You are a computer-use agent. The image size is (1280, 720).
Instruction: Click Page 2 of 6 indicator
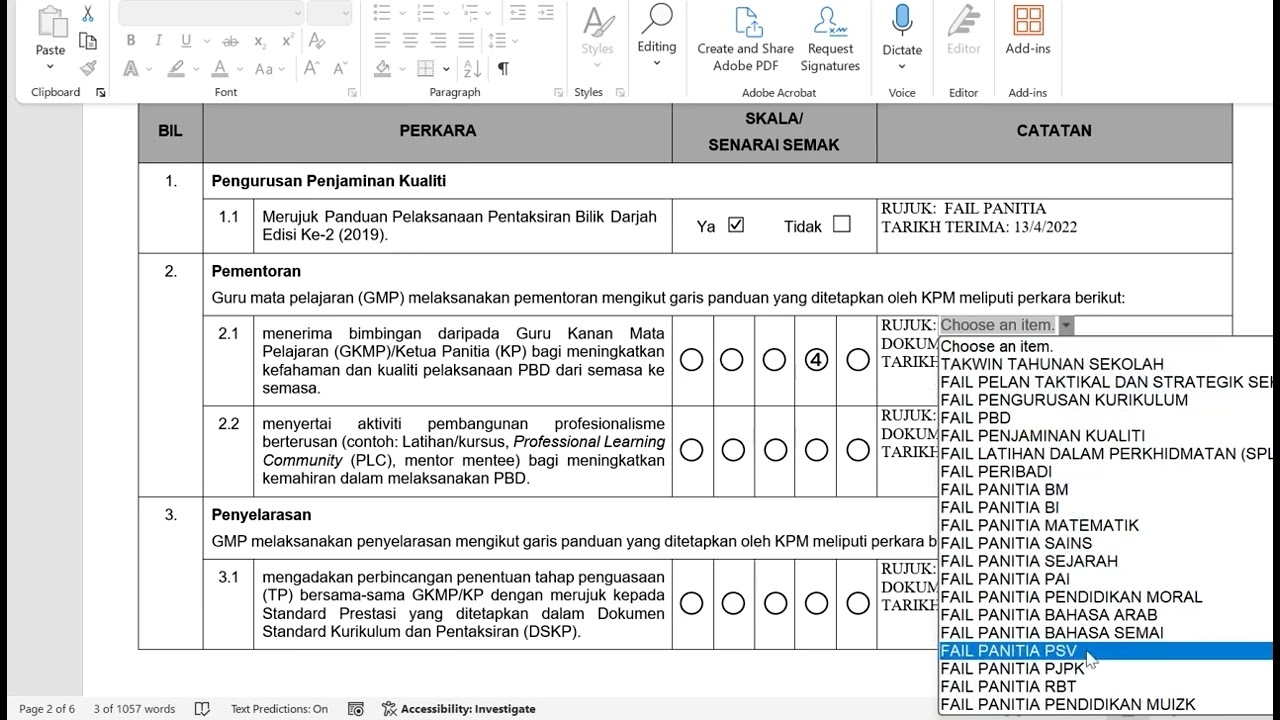pyautogui.click(x=47, y=709)
